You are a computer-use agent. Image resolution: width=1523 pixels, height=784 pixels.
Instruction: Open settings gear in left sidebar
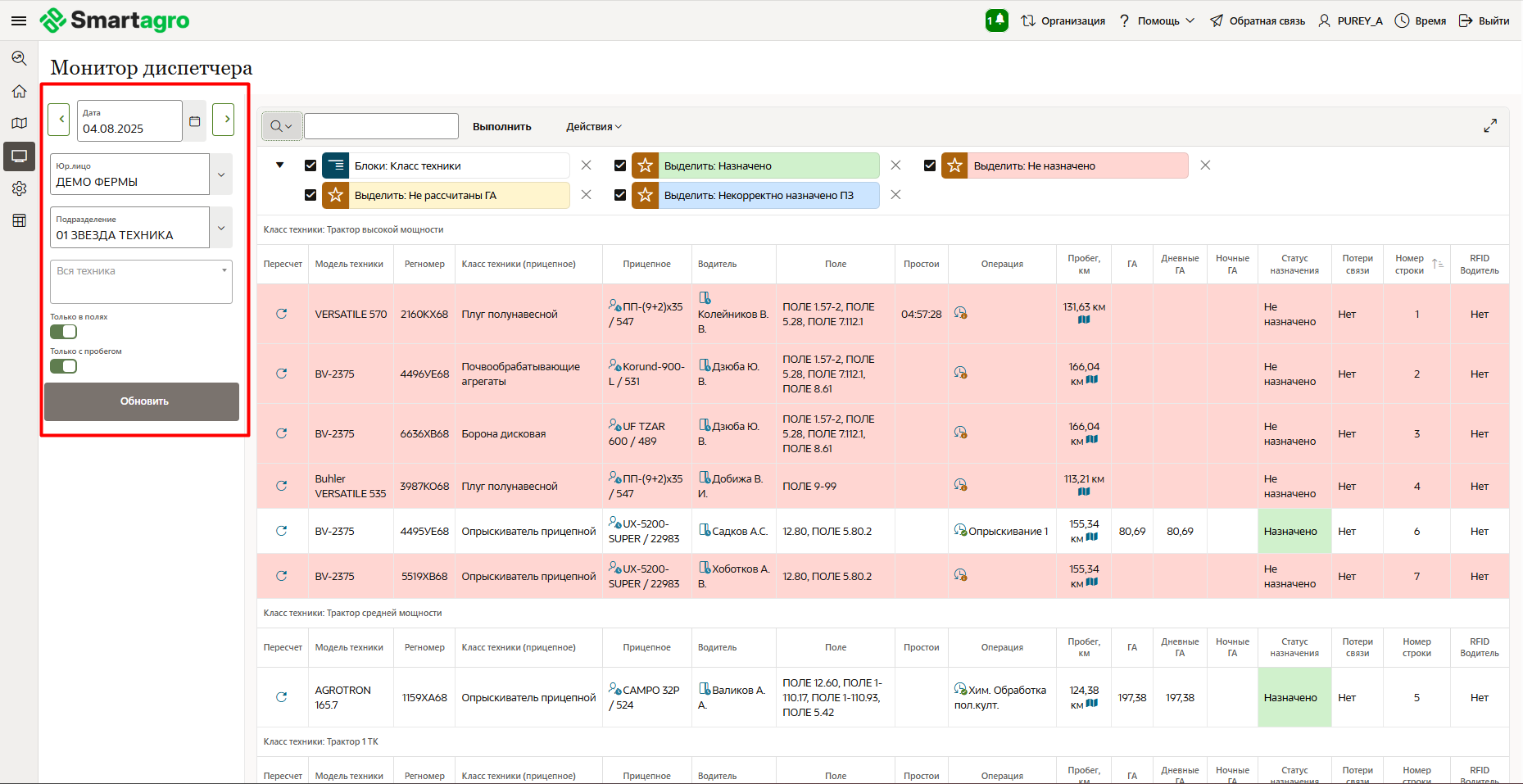[x=19, y=188]
